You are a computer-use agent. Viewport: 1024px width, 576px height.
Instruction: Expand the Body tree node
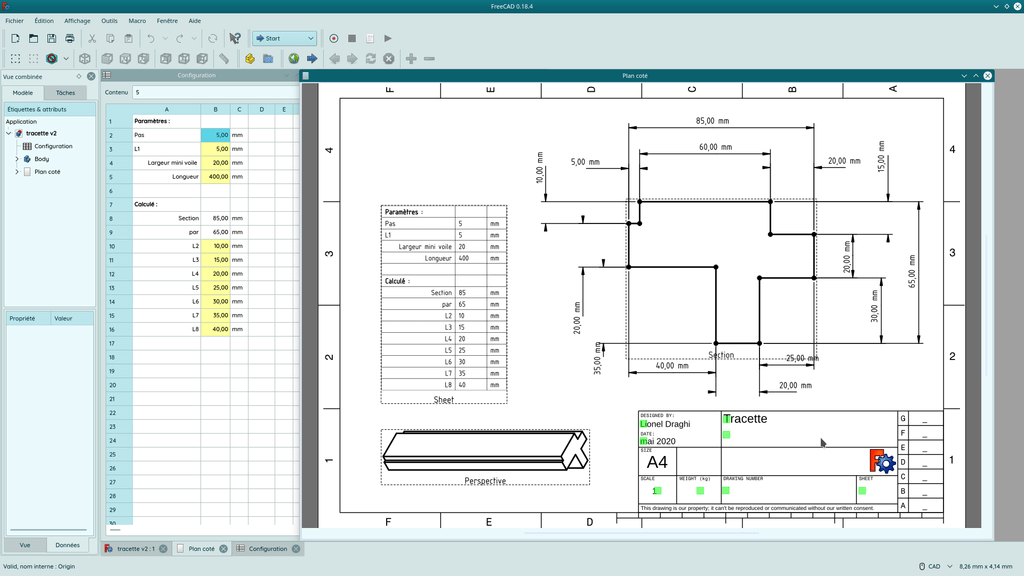click(x=17, y=159)
